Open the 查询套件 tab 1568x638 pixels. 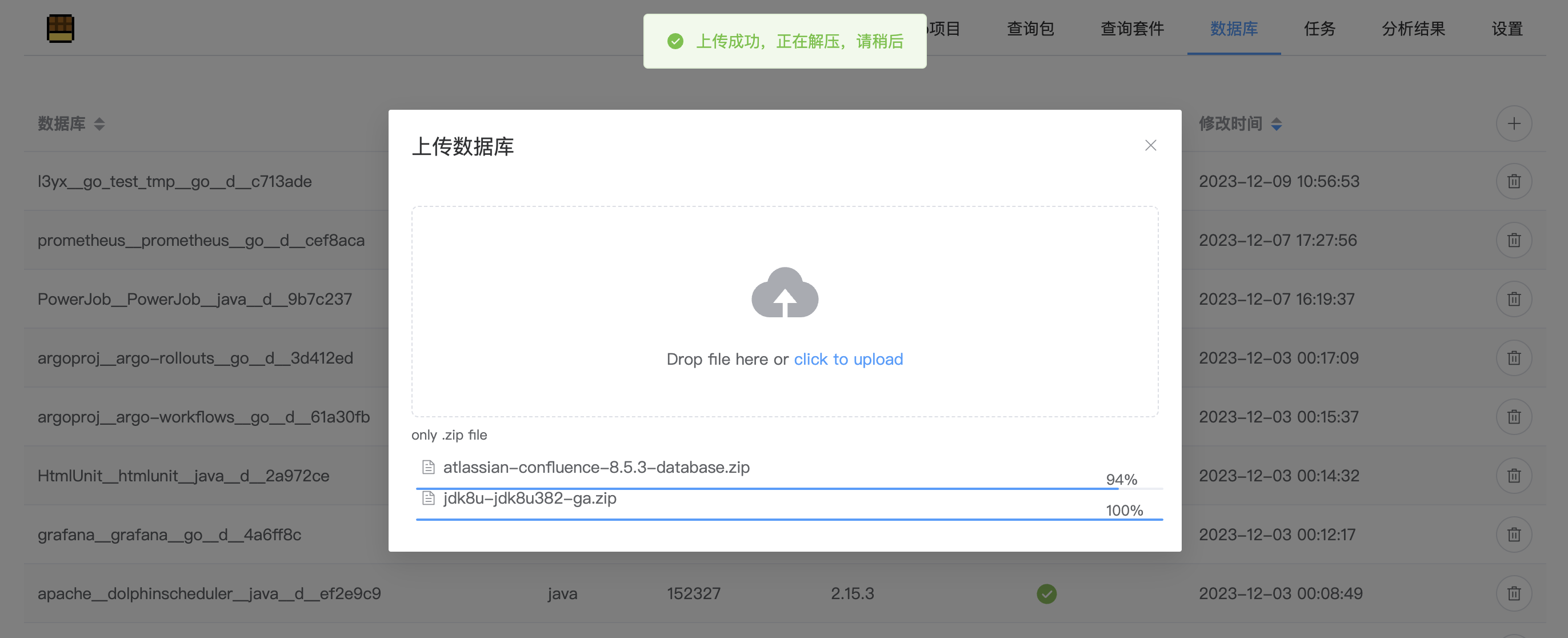(1131, 29)
